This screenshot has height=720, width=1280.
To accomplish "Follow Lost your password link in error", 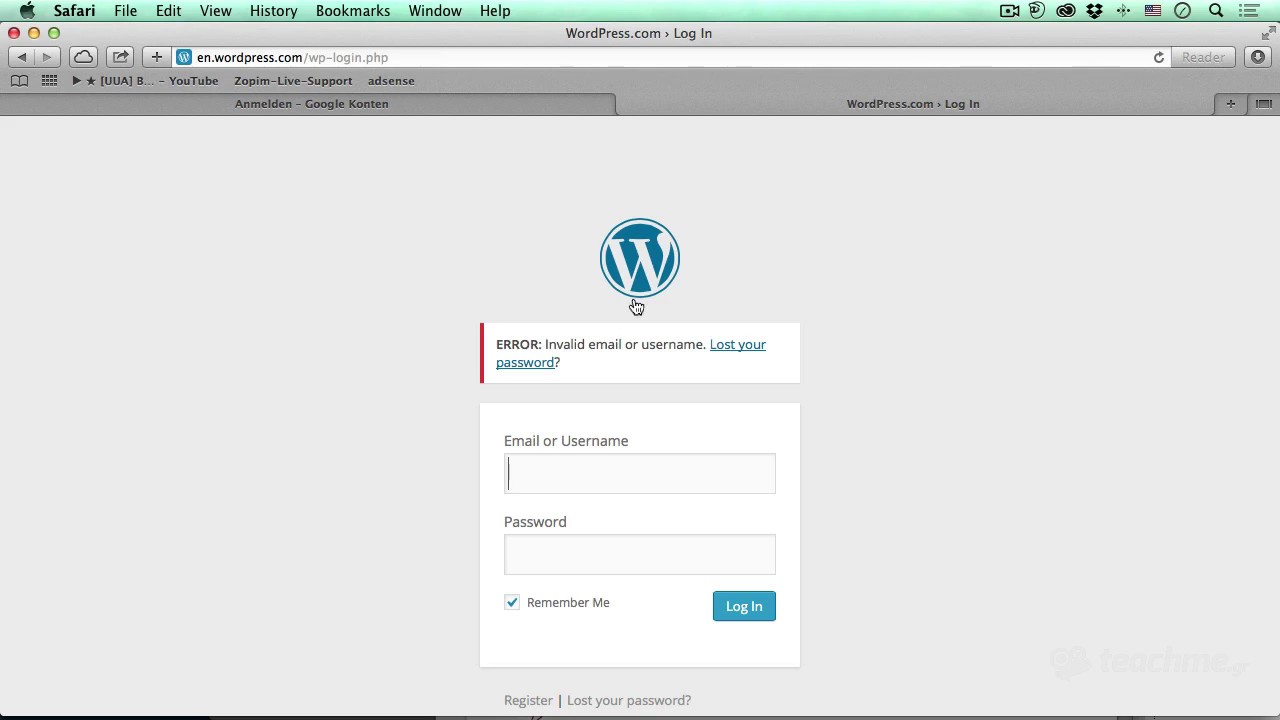I will coord(631,353).
